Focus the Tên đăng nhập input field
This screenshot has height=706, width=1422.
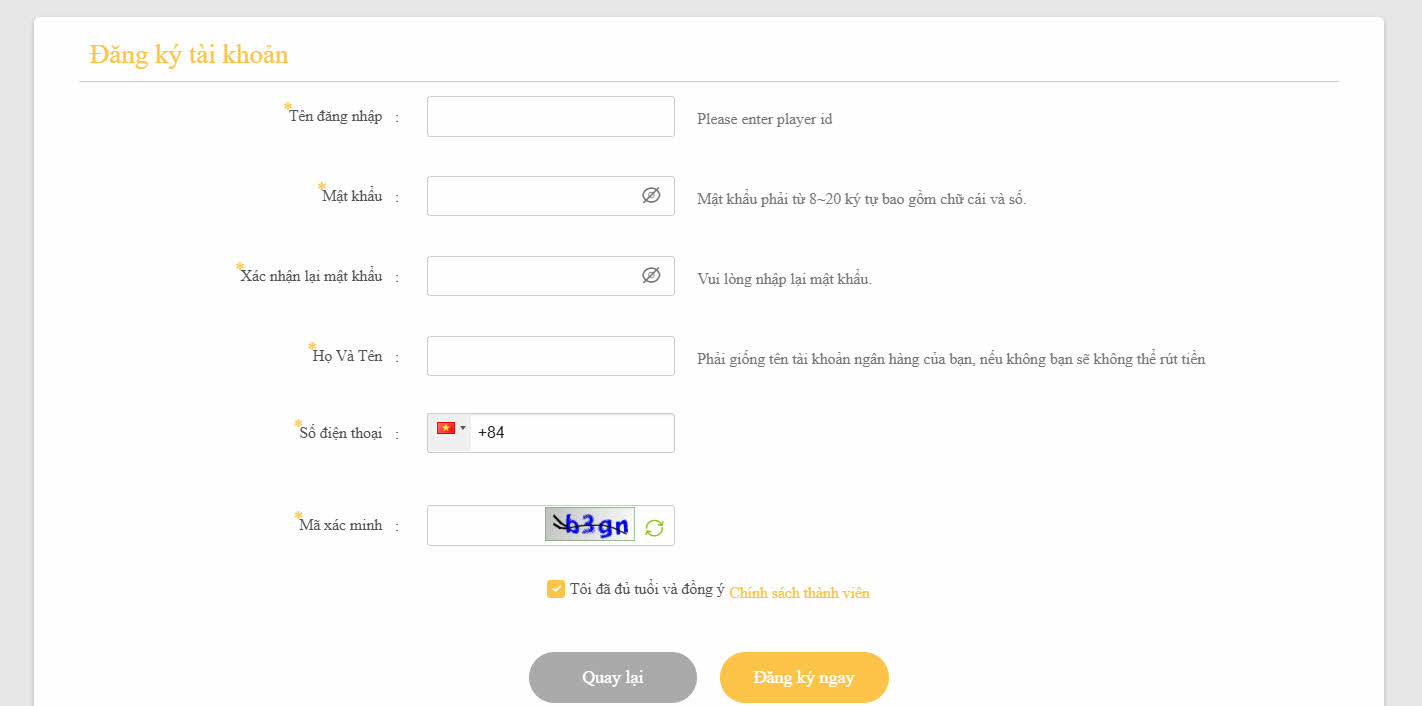[550, 117]
